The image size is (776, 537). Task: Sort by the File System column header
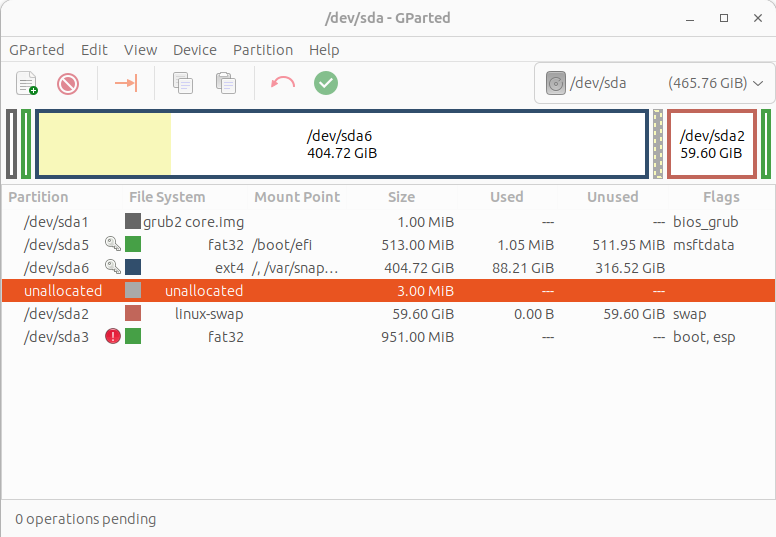tap(167, 197)
